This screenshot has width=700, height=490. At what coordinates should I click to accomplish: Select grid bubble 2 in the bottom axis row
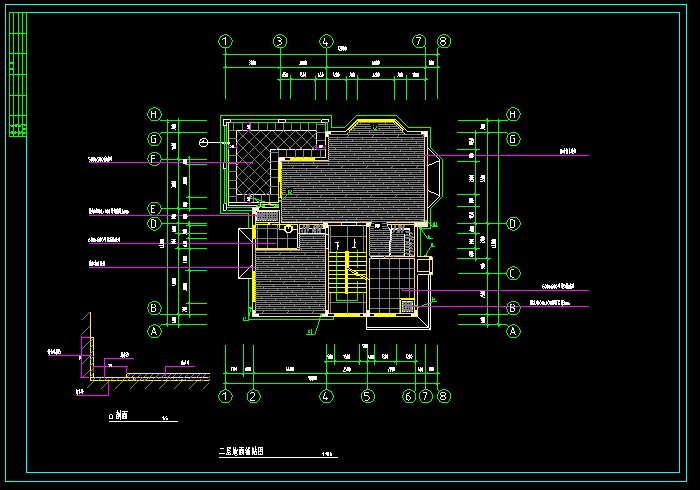click(254, 396)
